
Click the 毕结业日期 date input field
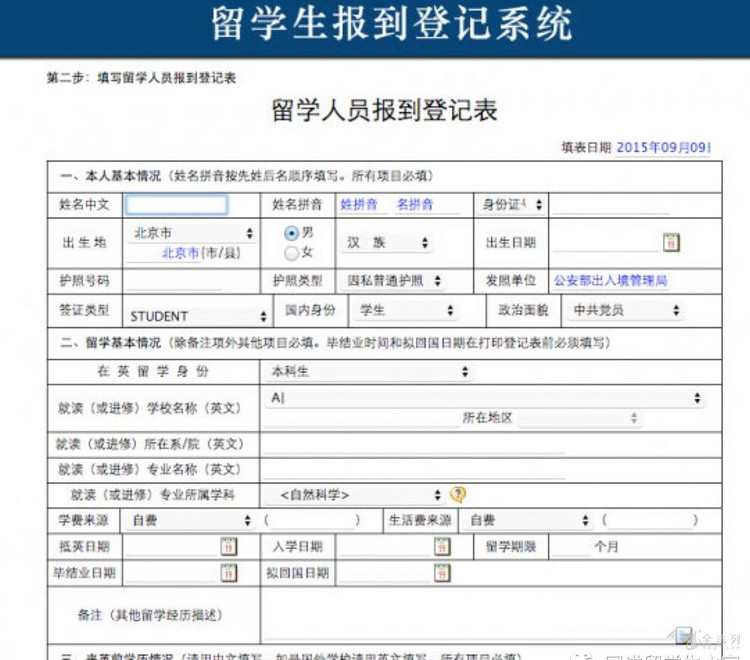coord(171,573)
